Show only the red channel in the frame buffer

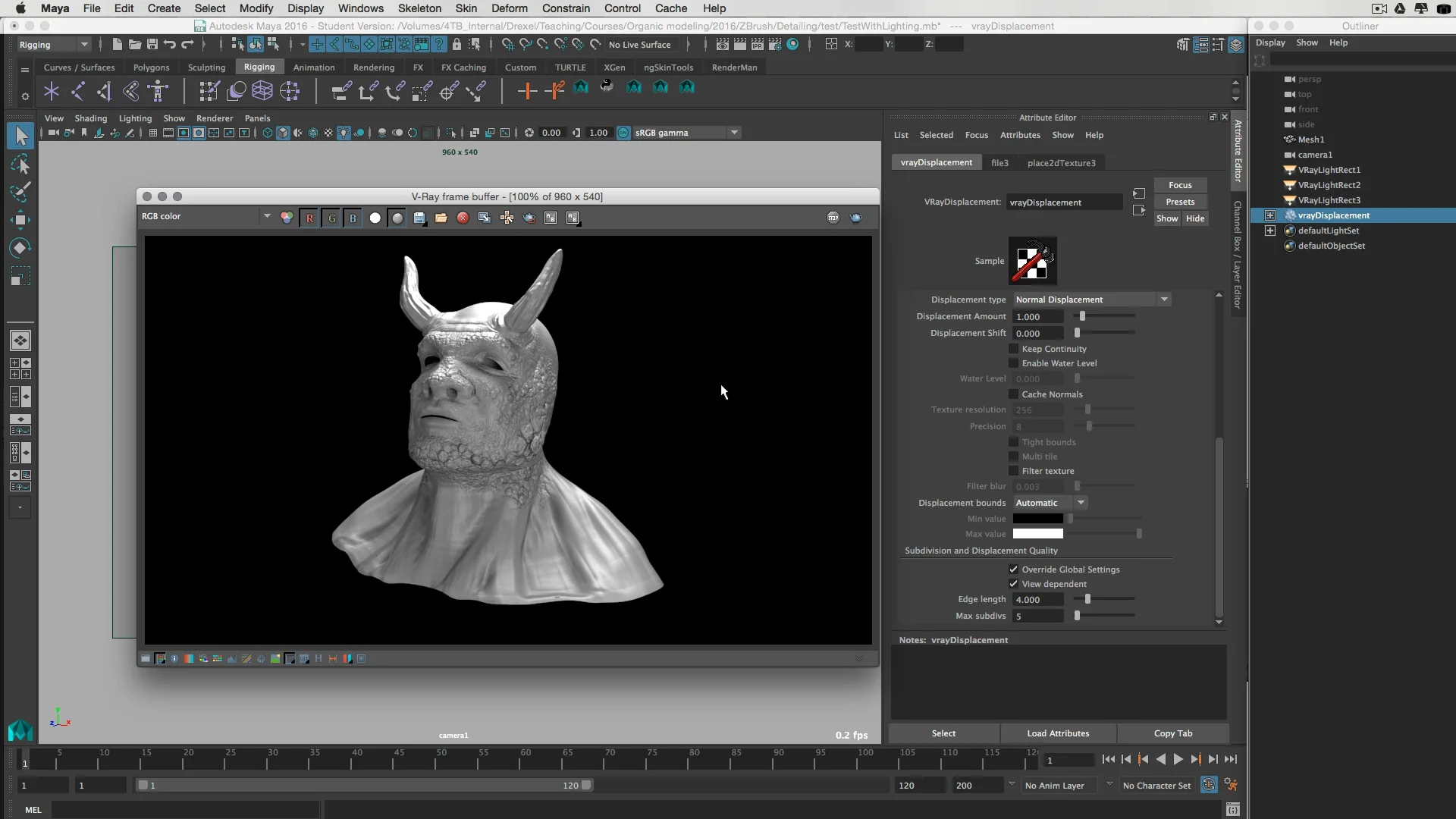309,218
